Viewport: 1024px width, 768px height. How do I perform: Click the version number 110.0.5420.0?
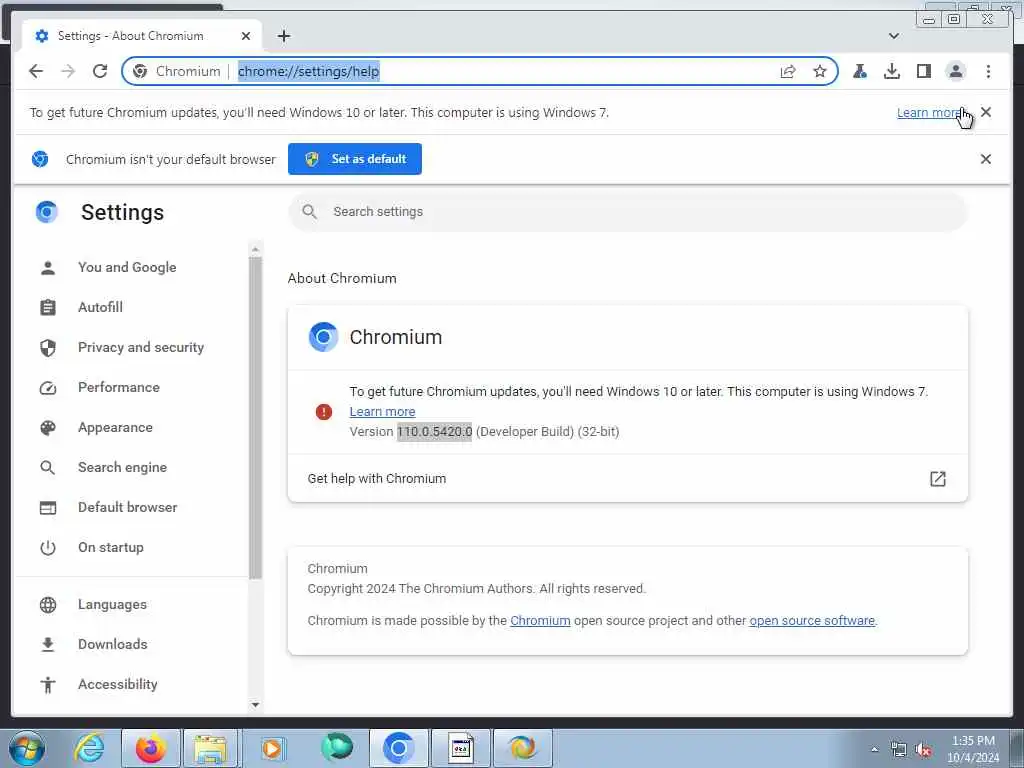(434, 432)
